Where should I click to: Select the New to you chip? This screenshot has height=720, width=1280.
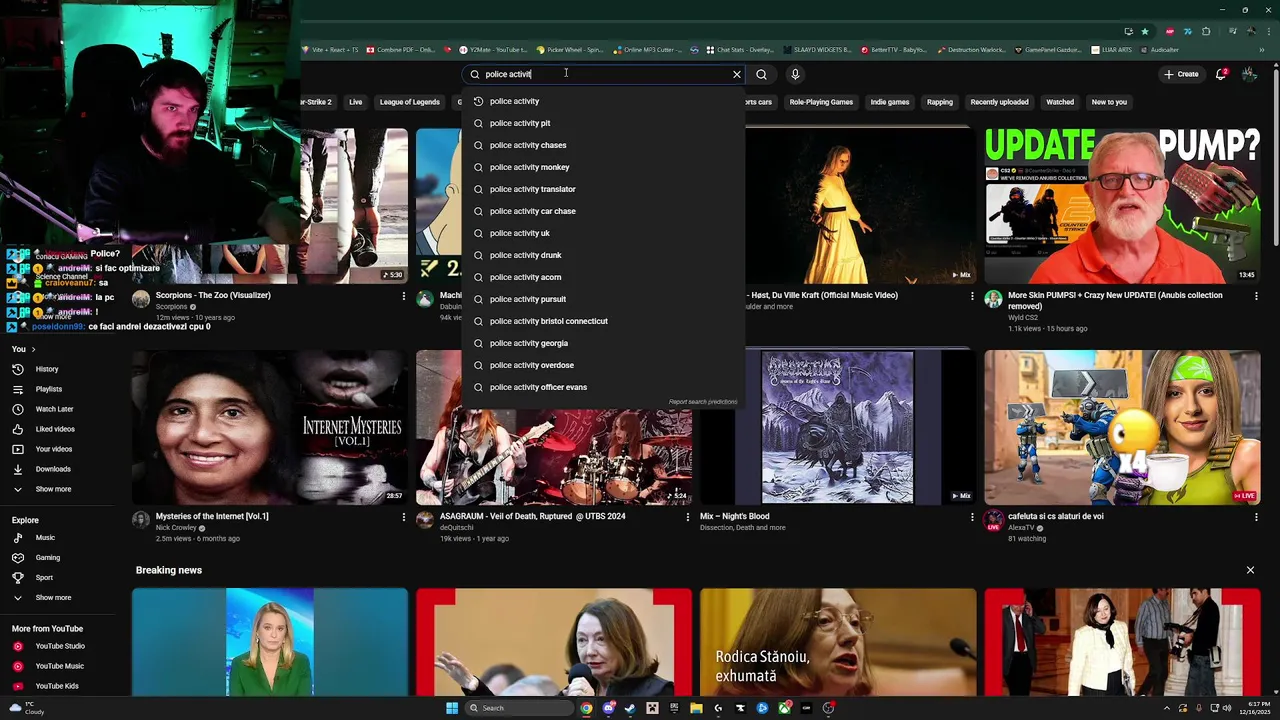coord(1109,102)
